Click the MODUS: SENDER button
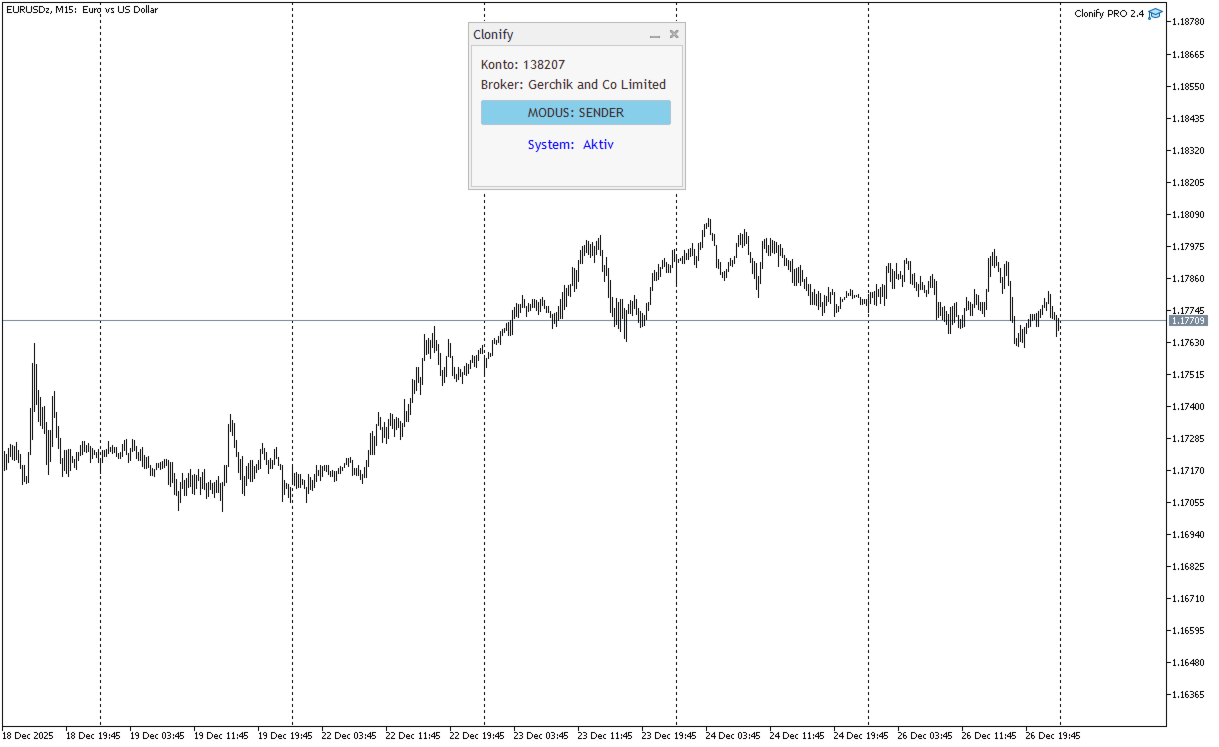 pos(575,112)
